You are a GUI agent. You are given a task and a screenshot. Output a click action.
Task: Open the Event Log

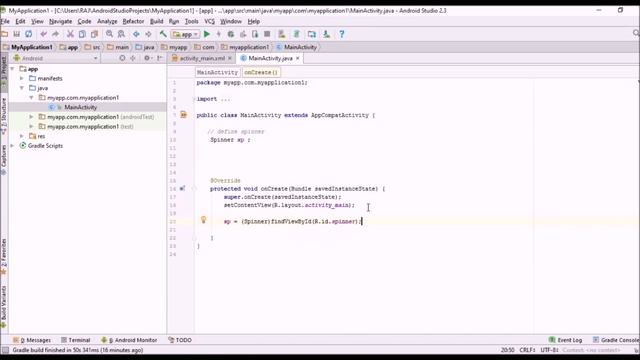click(x=565, y=340)
